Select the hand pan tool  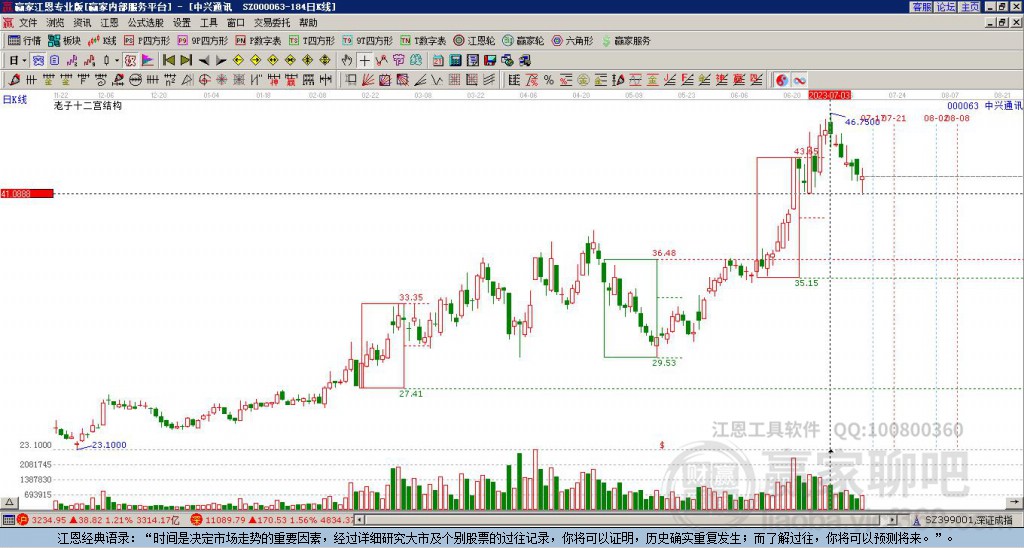(347, 61)
